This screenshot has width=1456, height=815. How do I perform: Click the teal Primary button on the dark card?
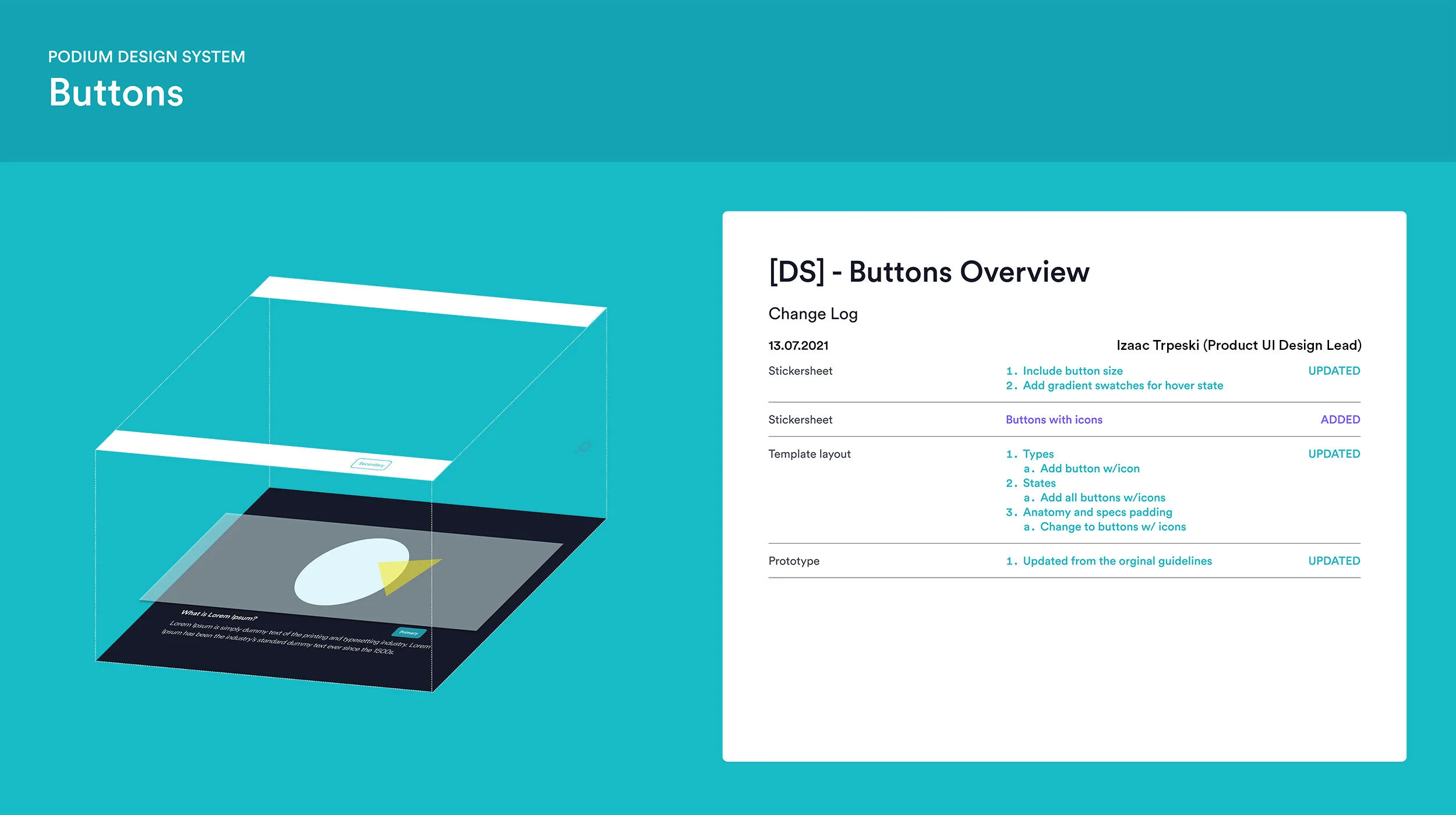click(x=409, y=632)
